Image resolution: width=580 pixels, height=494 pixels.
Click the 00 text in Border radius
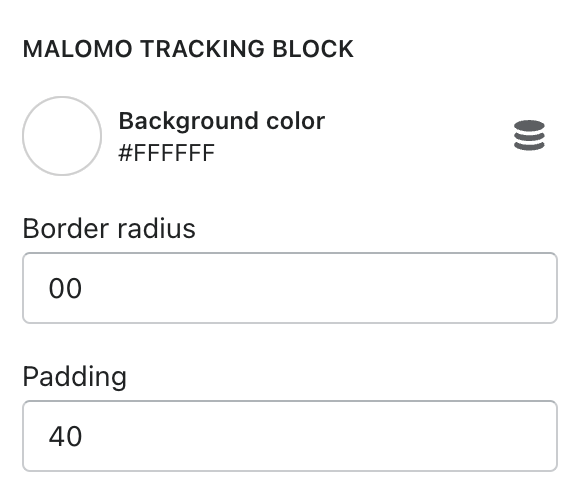point(65,288)
